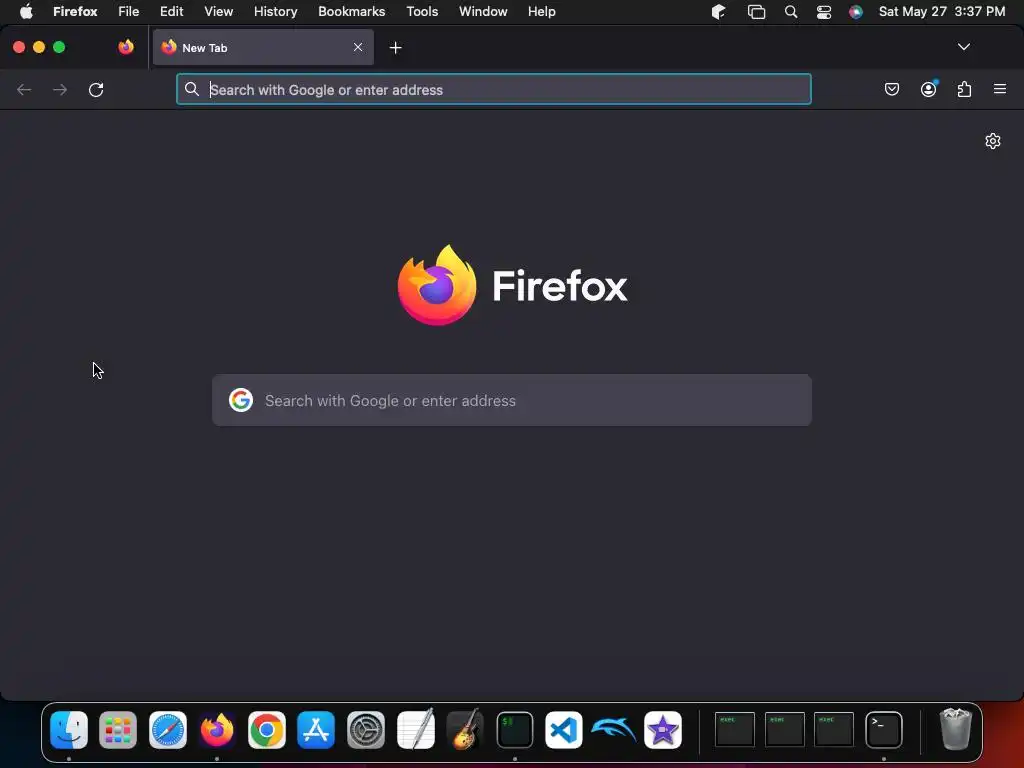Image resolution: width=1024 pixels, height=768 pixels.
Task: Open Spotlight search in the menu bar
Action: [790, 12]
